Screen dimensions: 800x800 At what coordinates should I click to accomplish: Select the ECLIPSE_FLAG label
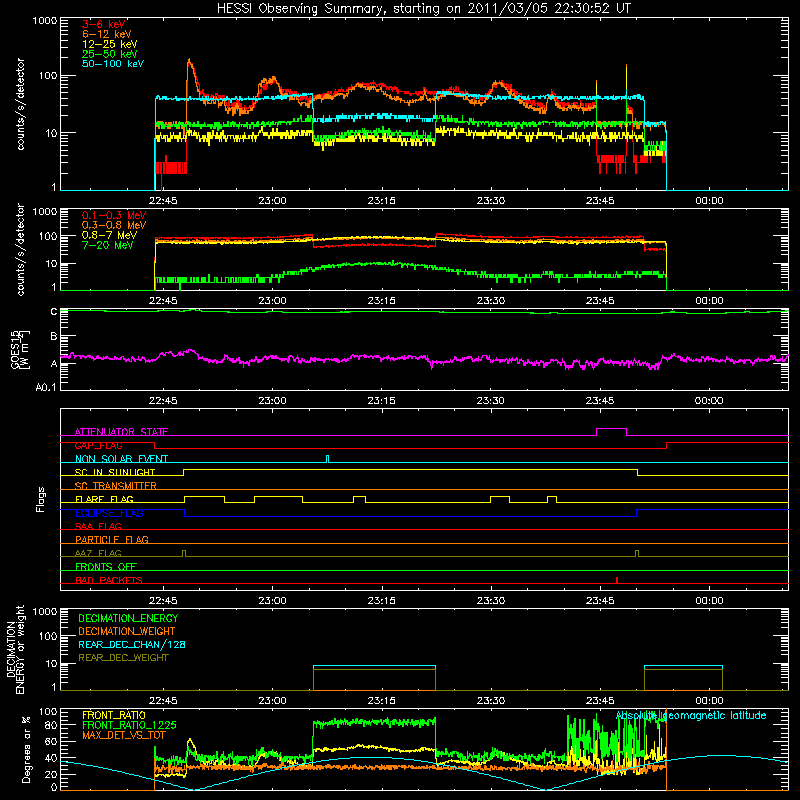[x=109, y=513]
